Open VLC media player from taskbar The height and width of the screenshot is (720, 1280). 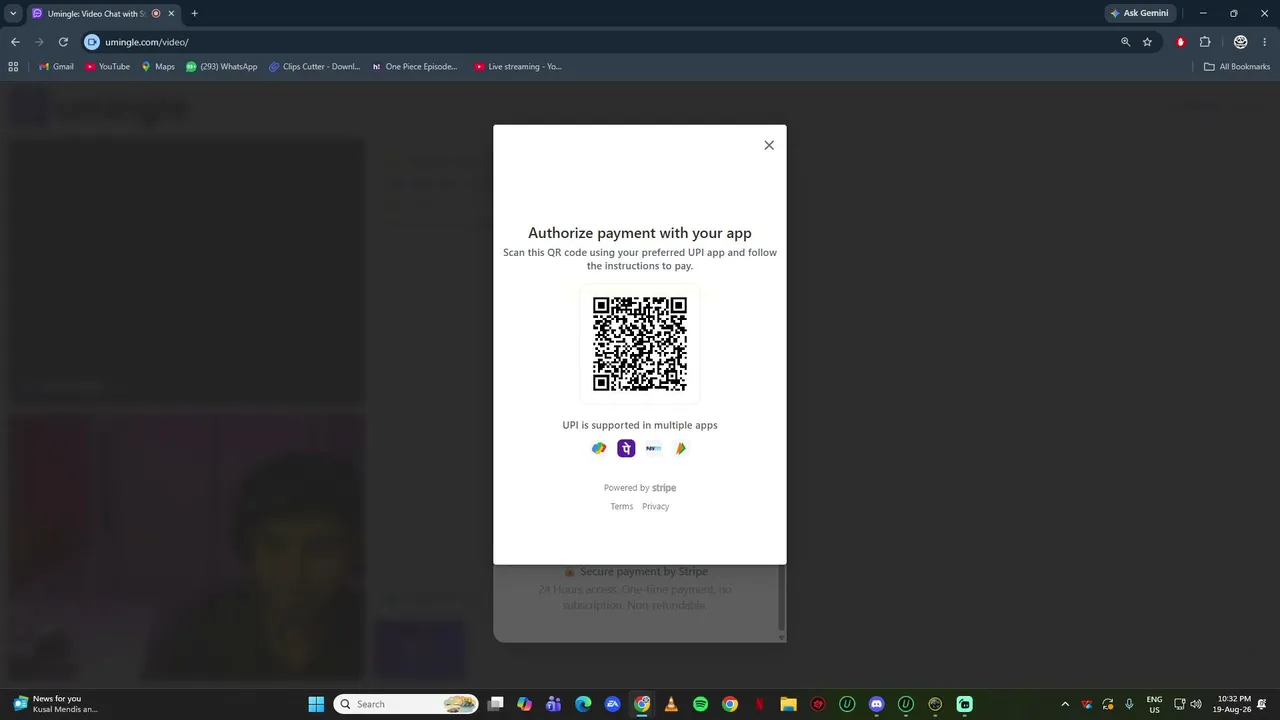click(671, 704)
